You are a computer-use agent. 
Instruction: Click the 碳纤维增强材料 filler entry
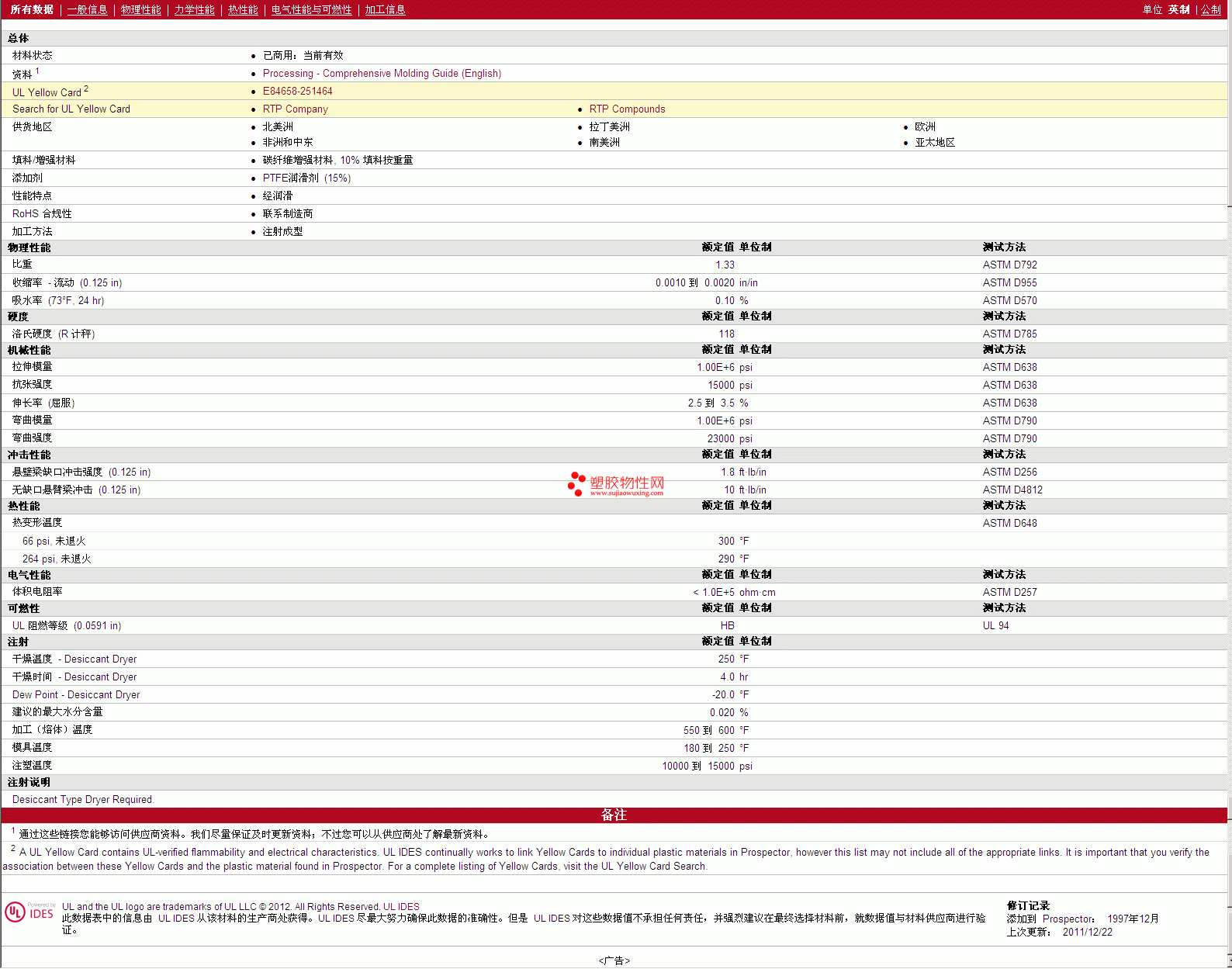point(337,160)
